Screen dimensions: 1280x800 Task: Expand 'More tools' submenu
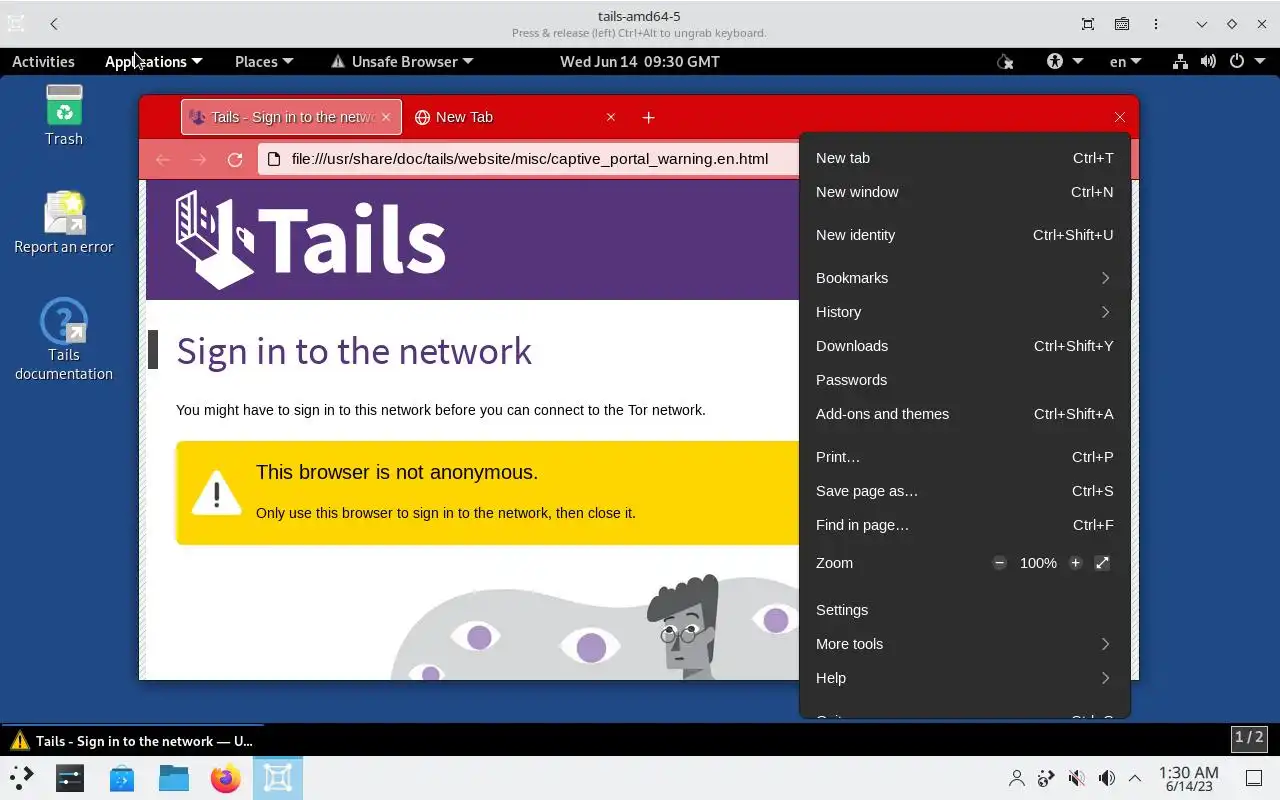(965, 644)
